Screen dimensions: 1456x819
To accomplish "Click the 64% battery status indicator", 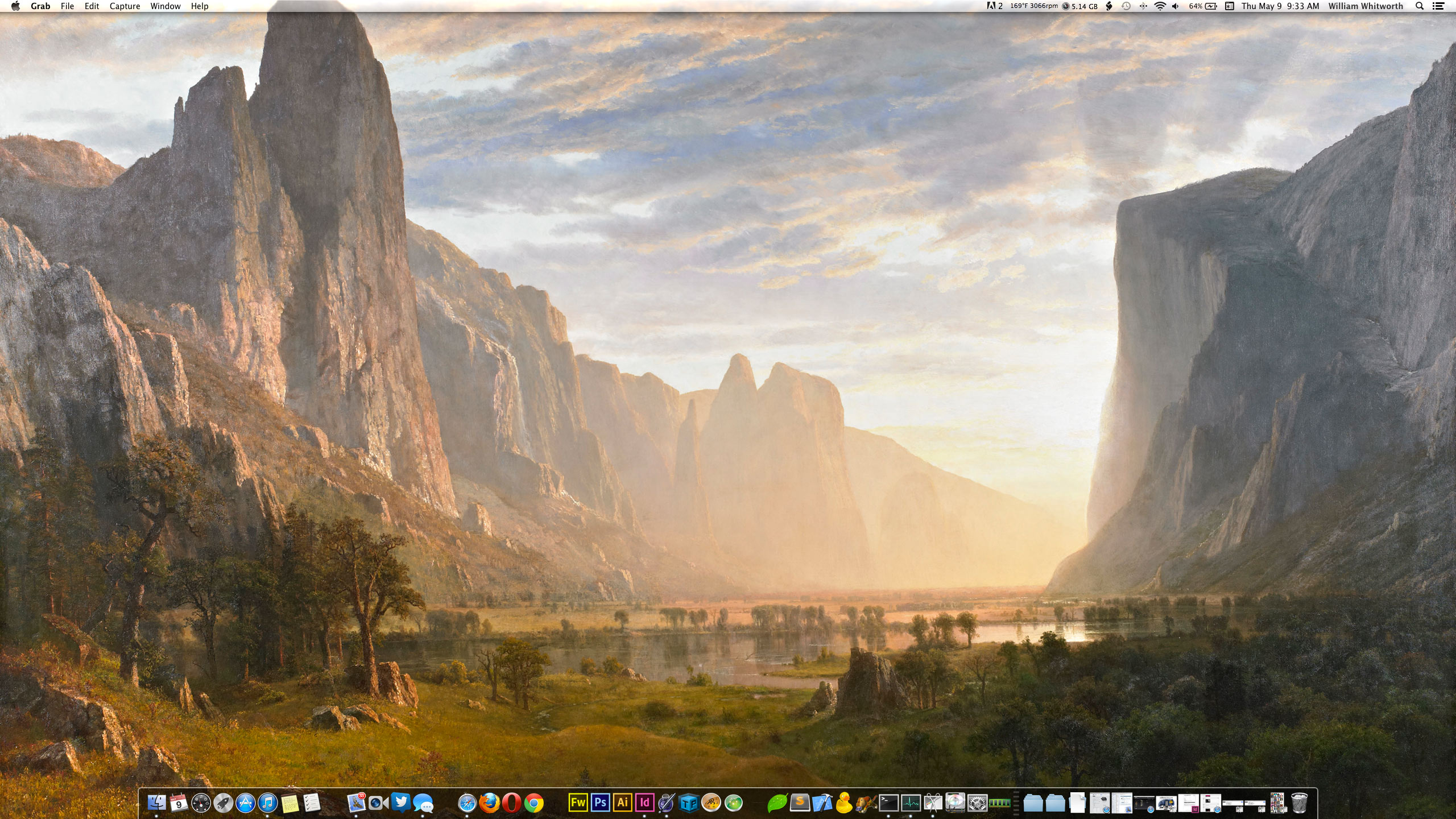I will pos(1202,6).
